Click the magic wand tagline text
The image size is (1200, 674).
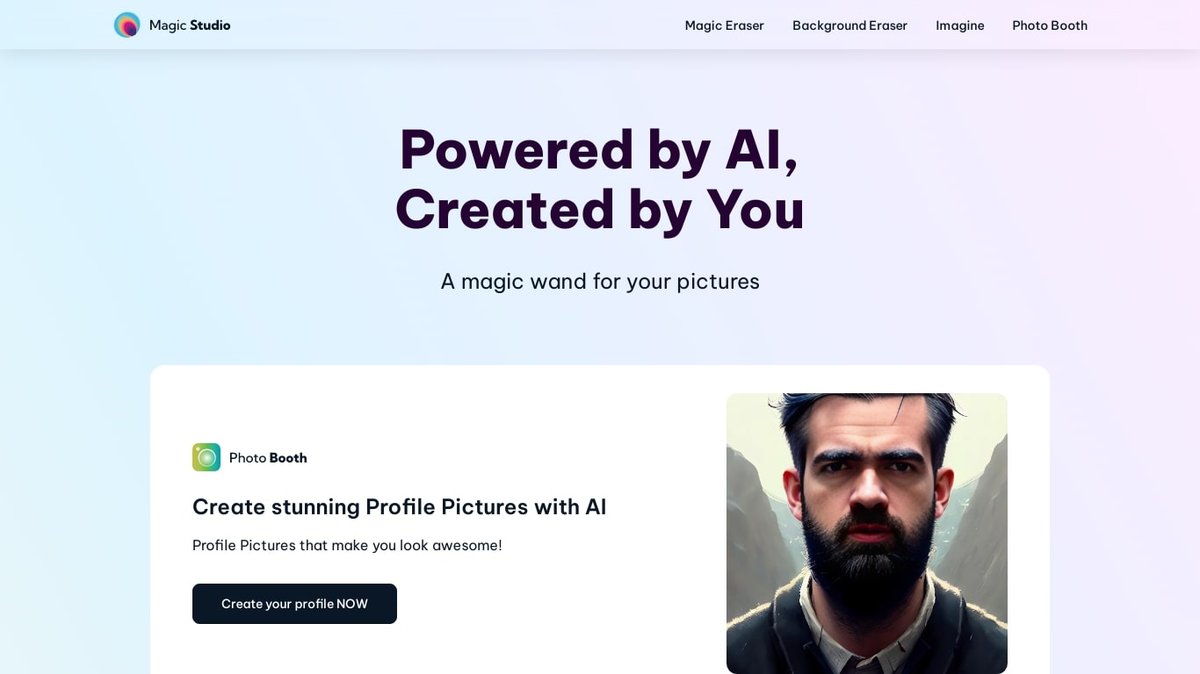pyautogui.click(x=600, y=281)
